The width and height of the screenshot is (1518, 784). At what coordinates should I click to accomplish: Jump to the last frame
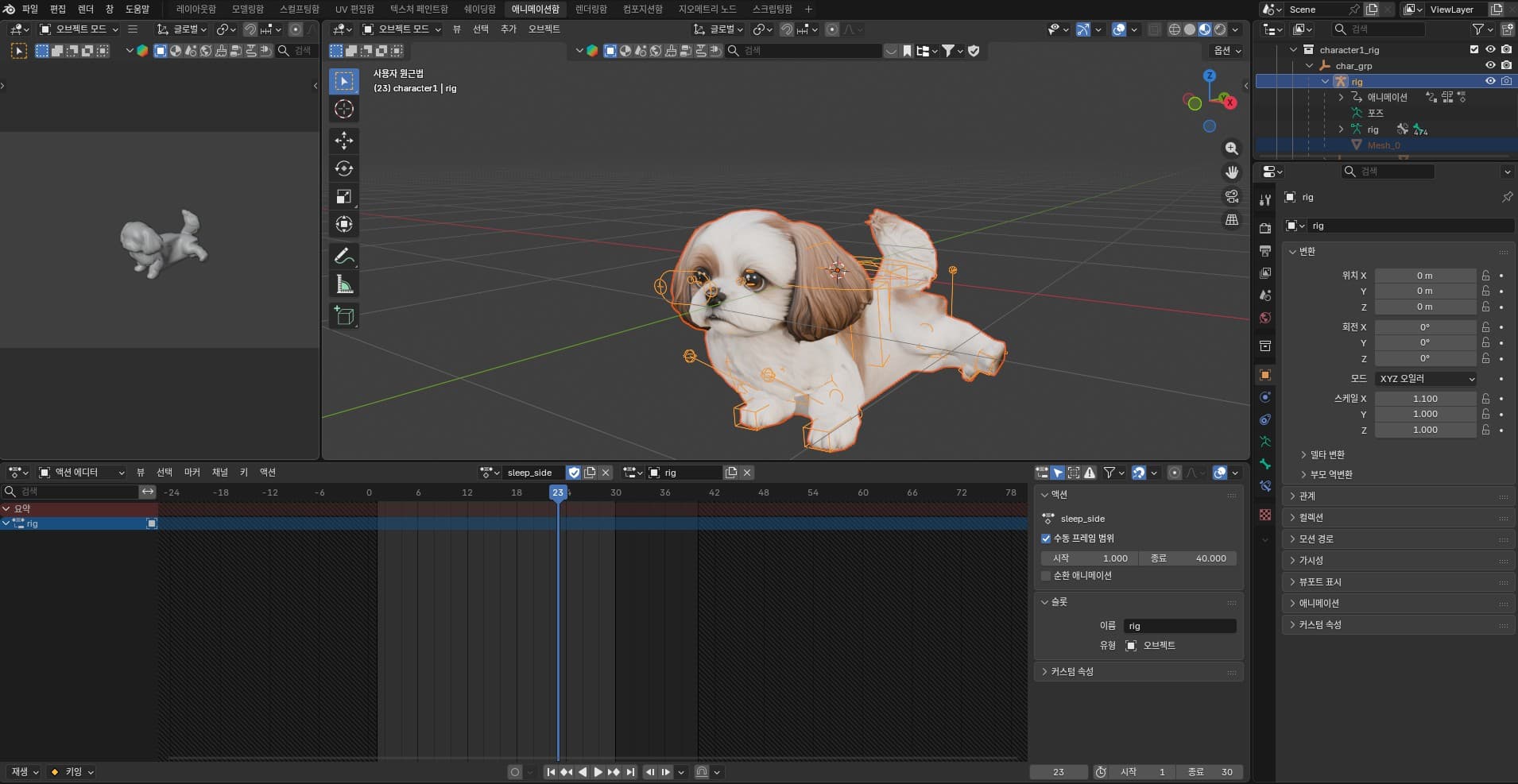[630, 772]
